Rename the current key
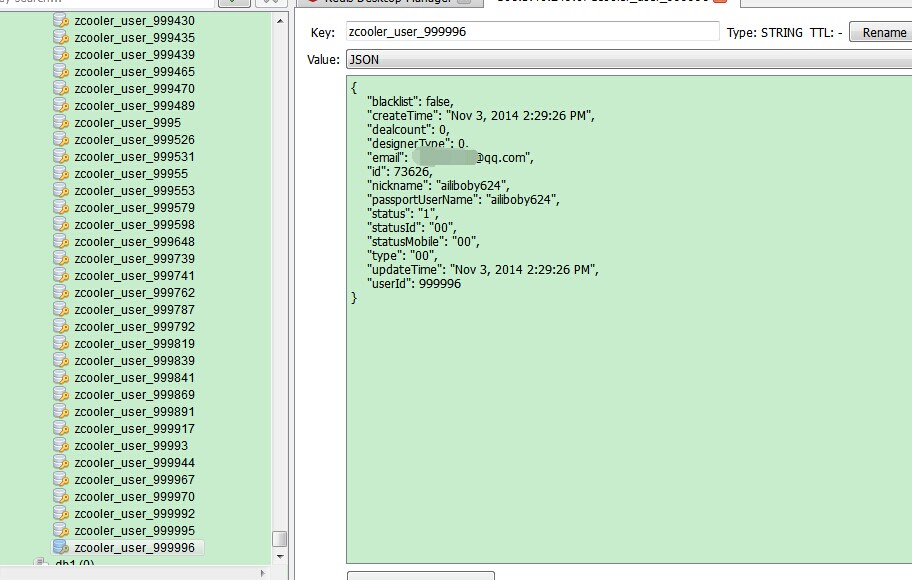Image resolution: width=912 pixels, height=580 pixels. coord(883,33)
